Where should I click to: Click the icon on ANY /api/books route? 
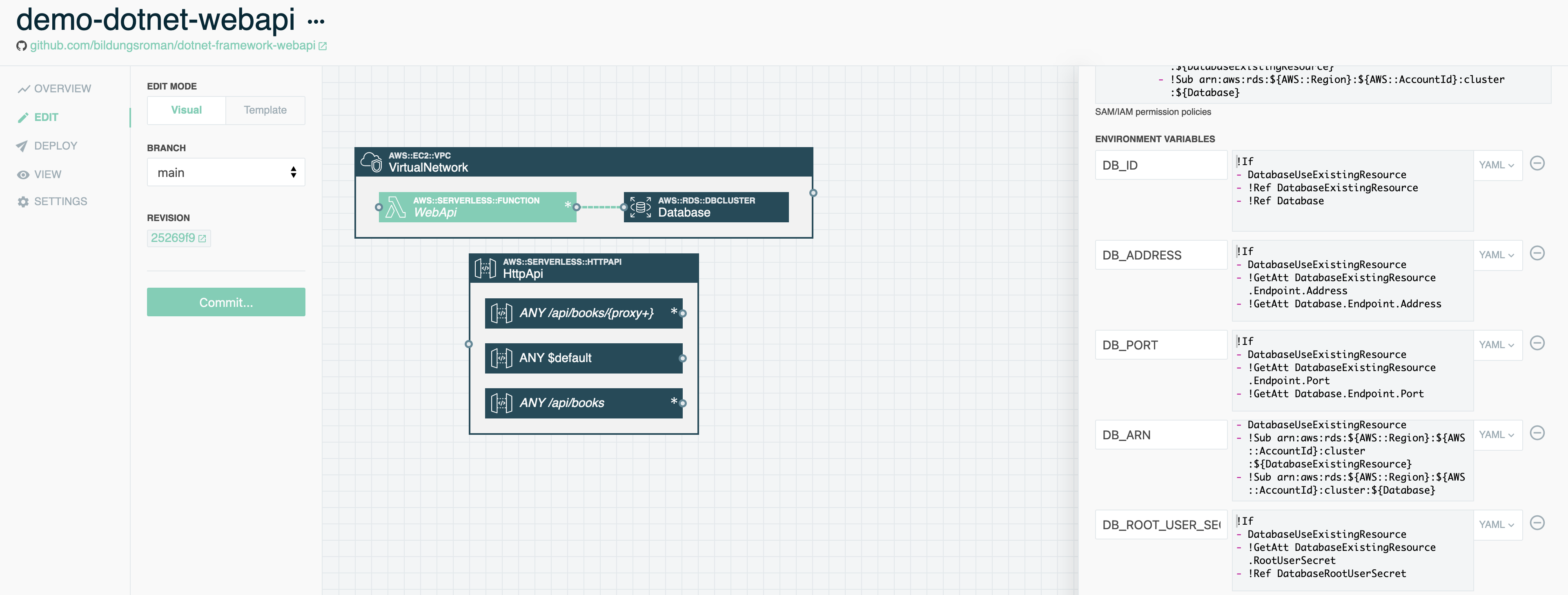pos(501,403)
